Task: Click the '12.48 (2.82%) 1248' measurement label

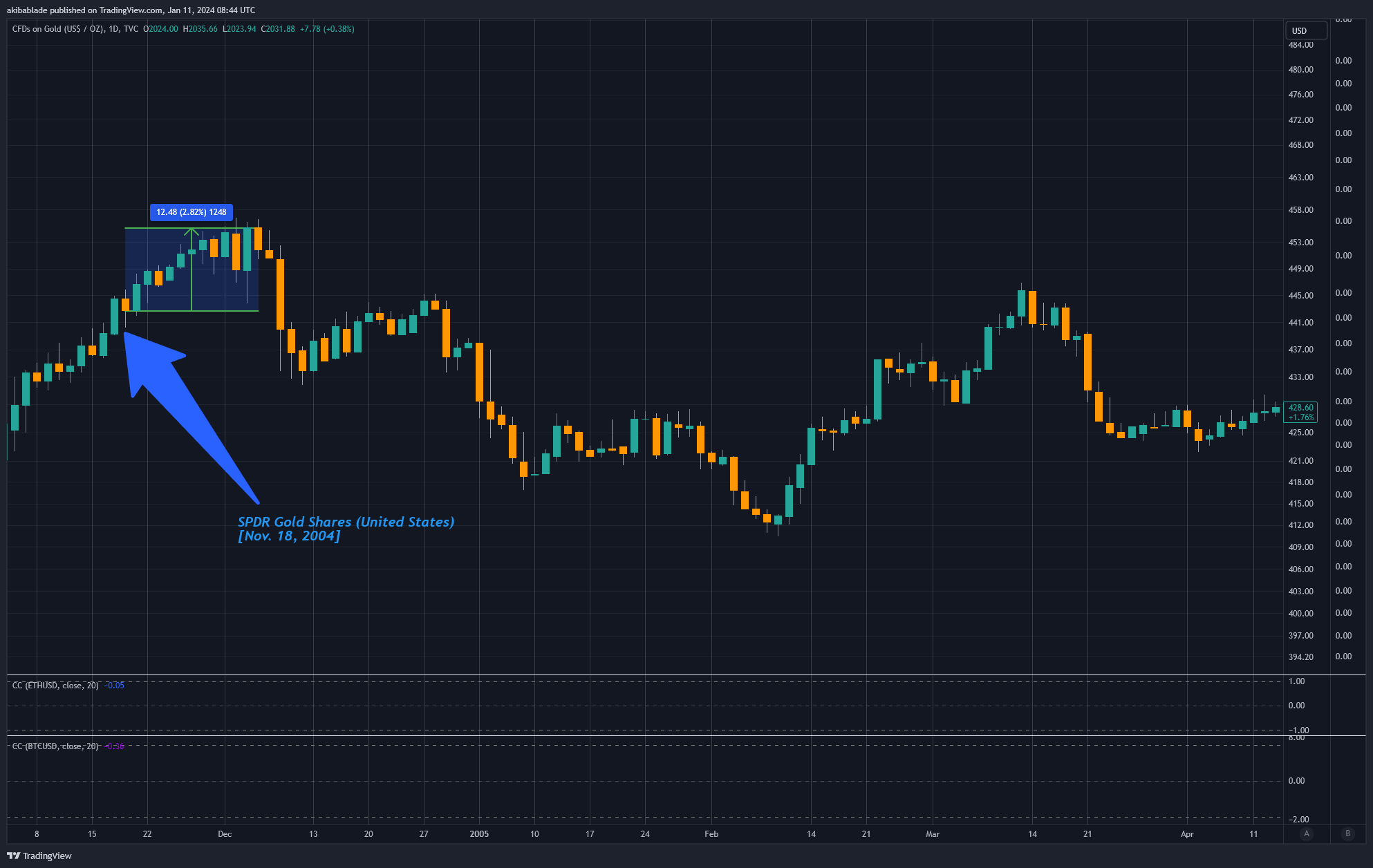Action: [x=192, y=212]
